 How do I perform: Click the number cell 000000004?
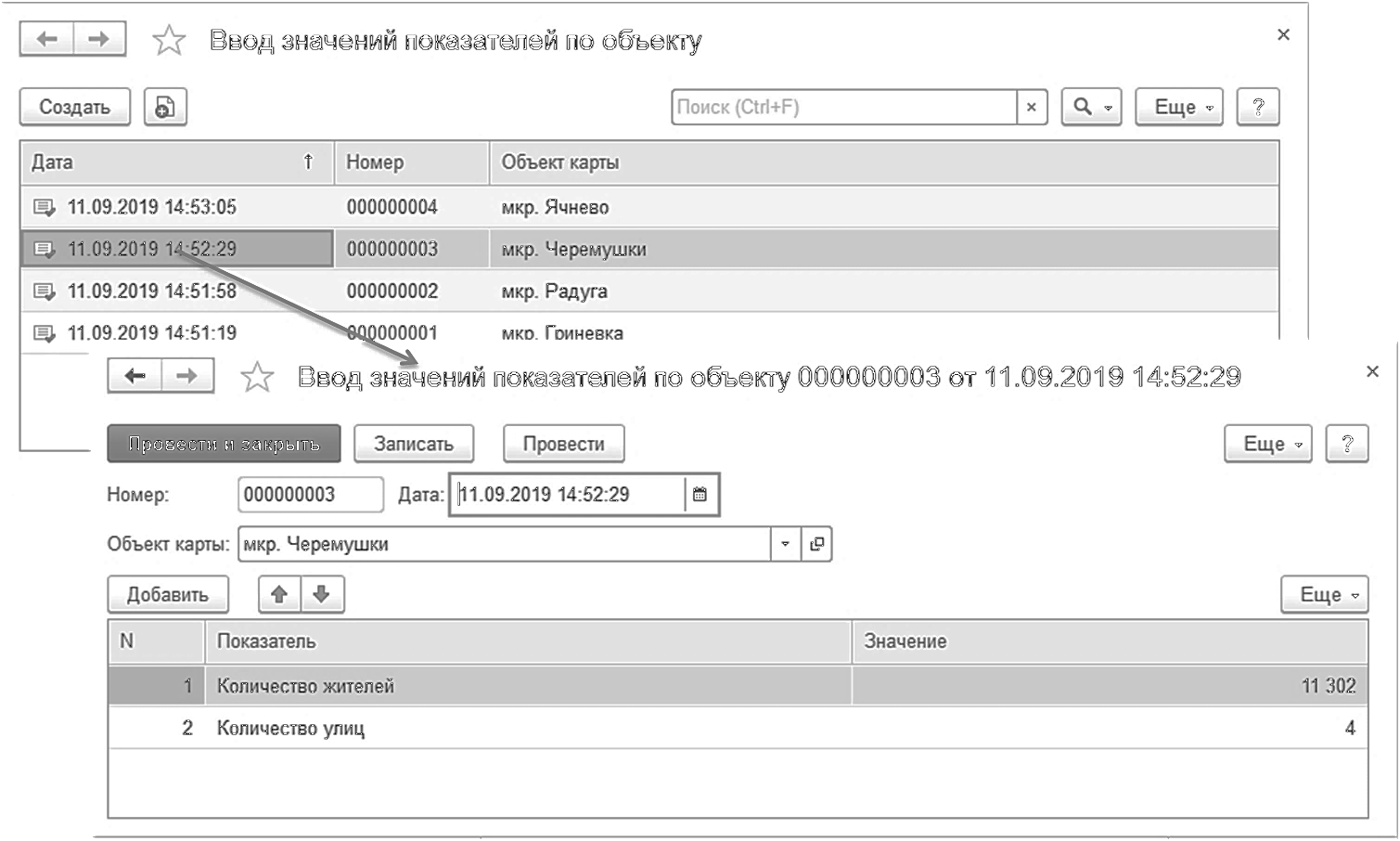tap(392, 207)
